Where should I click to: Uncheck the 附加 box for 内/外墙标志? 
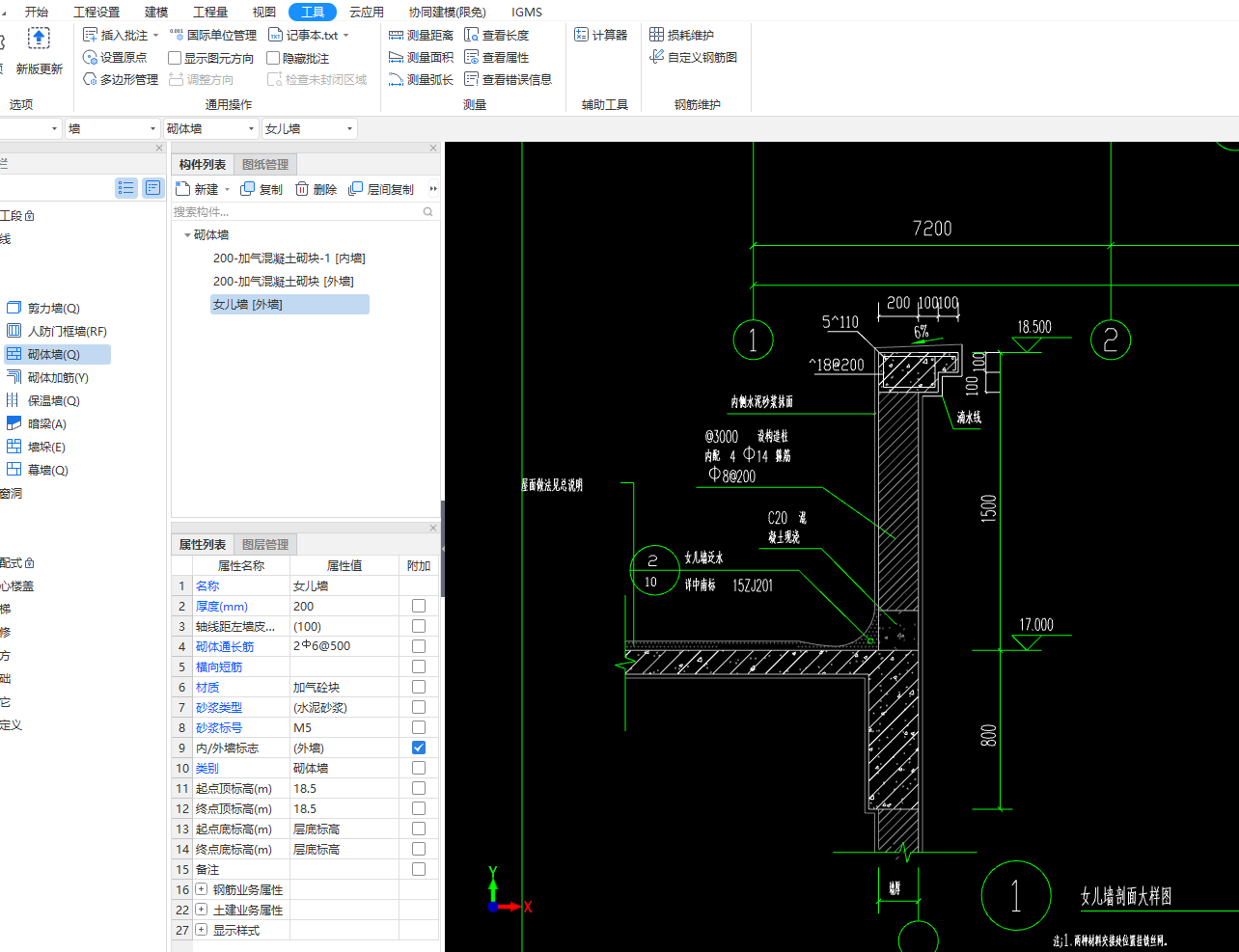coord(419,748)
